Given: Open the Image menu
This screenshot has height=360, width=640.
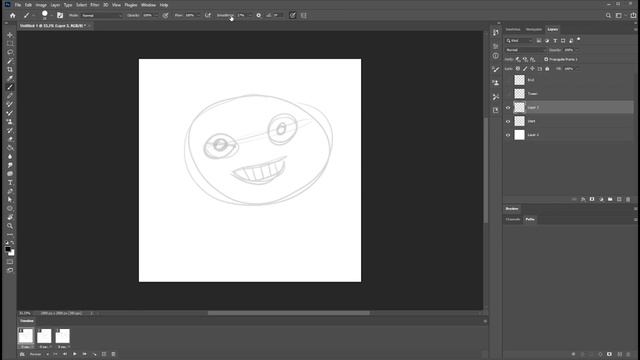Looking at the screenshot, I should click(x=41, y=5).
